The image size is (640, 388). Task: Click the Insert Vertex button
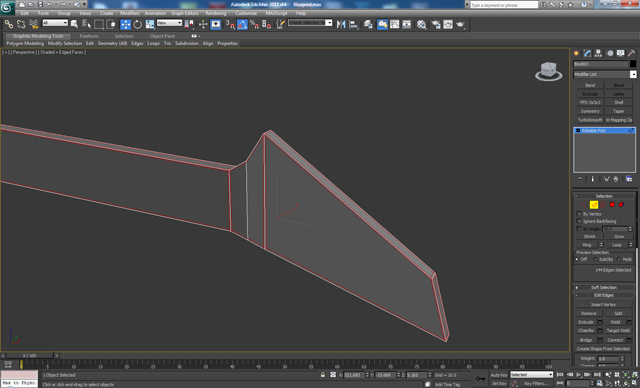604,304
